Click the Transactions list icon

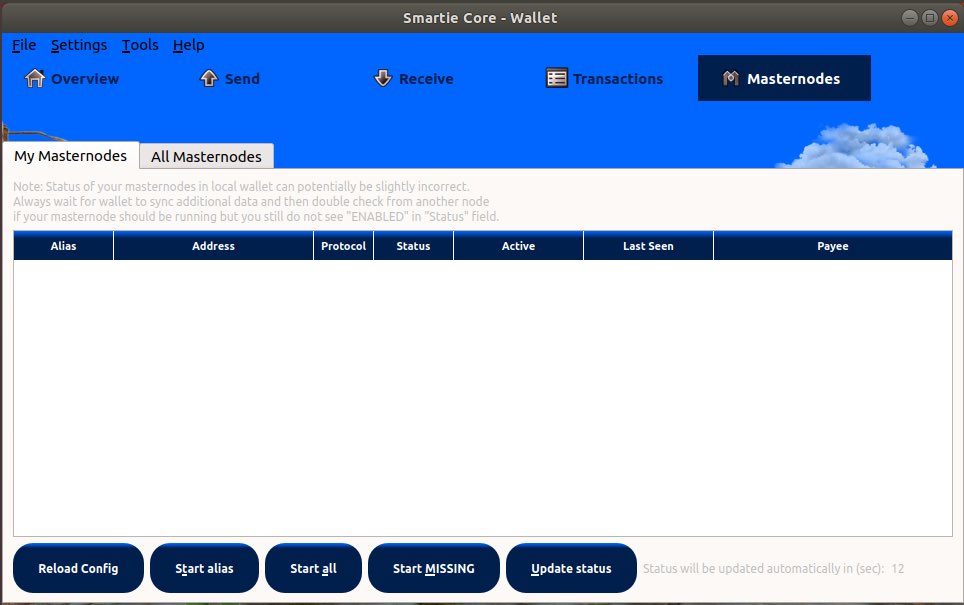point(557,78)
